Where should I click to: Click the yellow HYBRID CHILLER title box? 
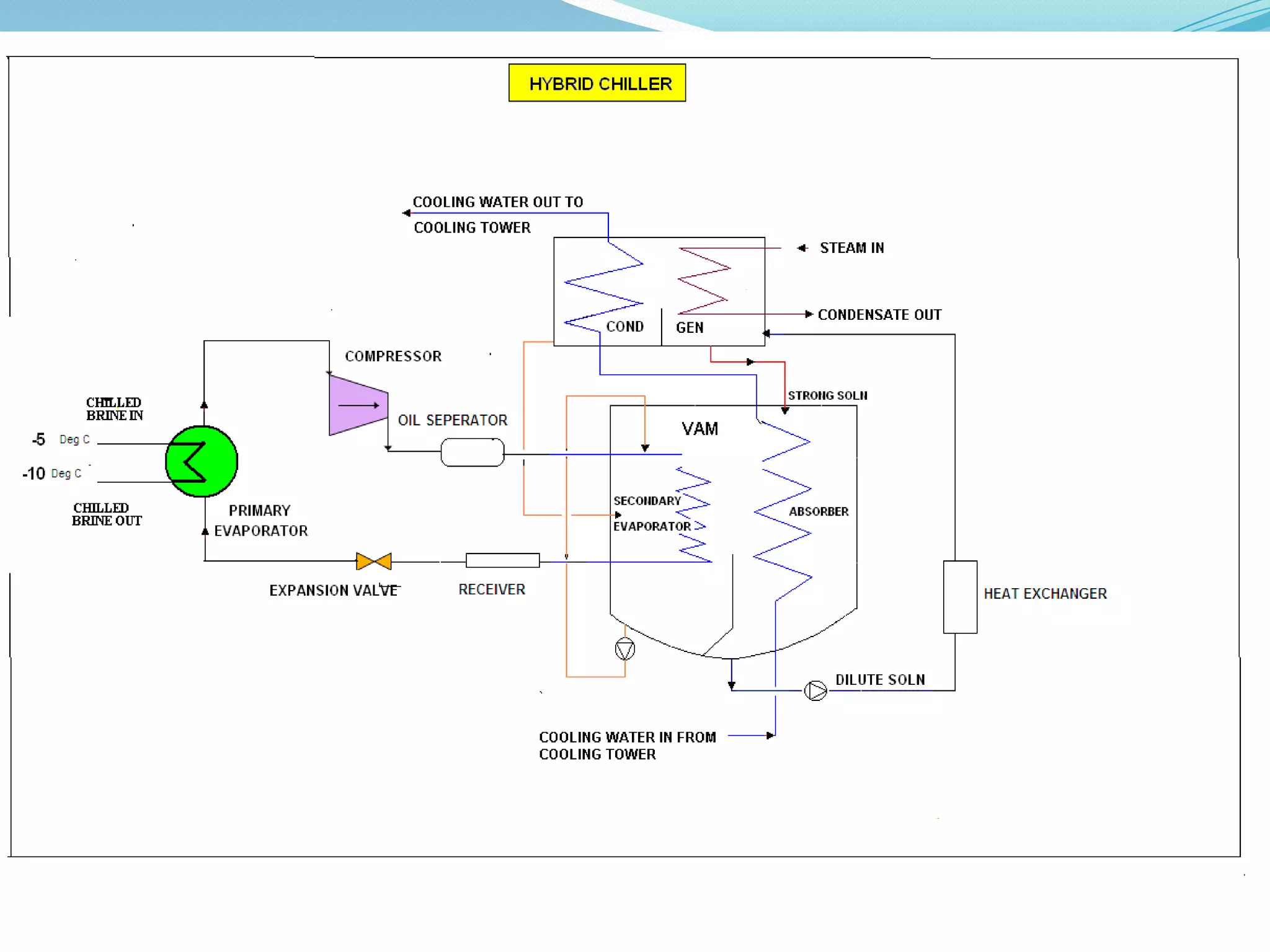click(597, 83)
